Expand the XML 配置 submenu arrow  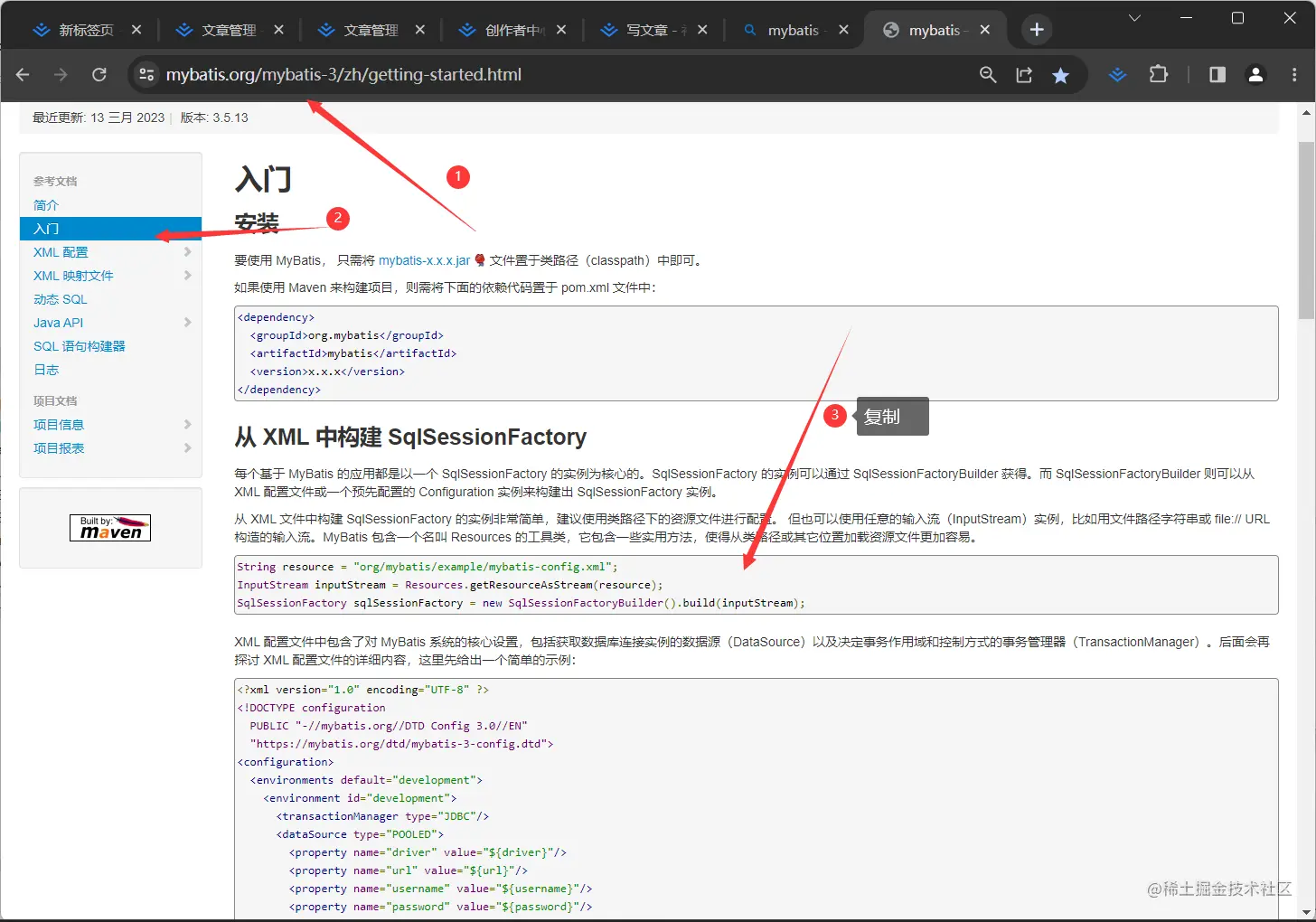(x=187, y=252)
